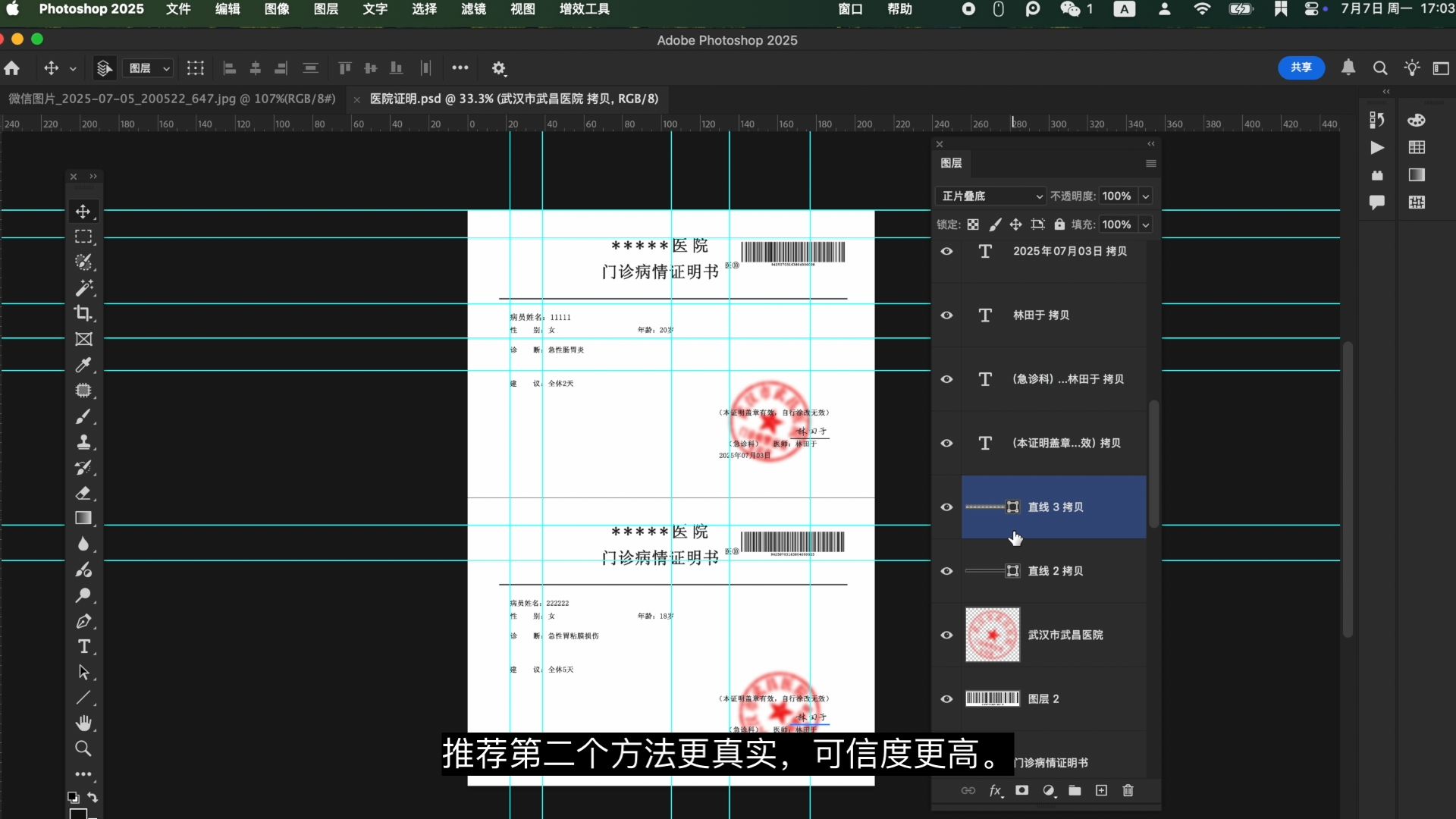Click the foreground color swatch

pyautogui.click(x=77, y=814)
